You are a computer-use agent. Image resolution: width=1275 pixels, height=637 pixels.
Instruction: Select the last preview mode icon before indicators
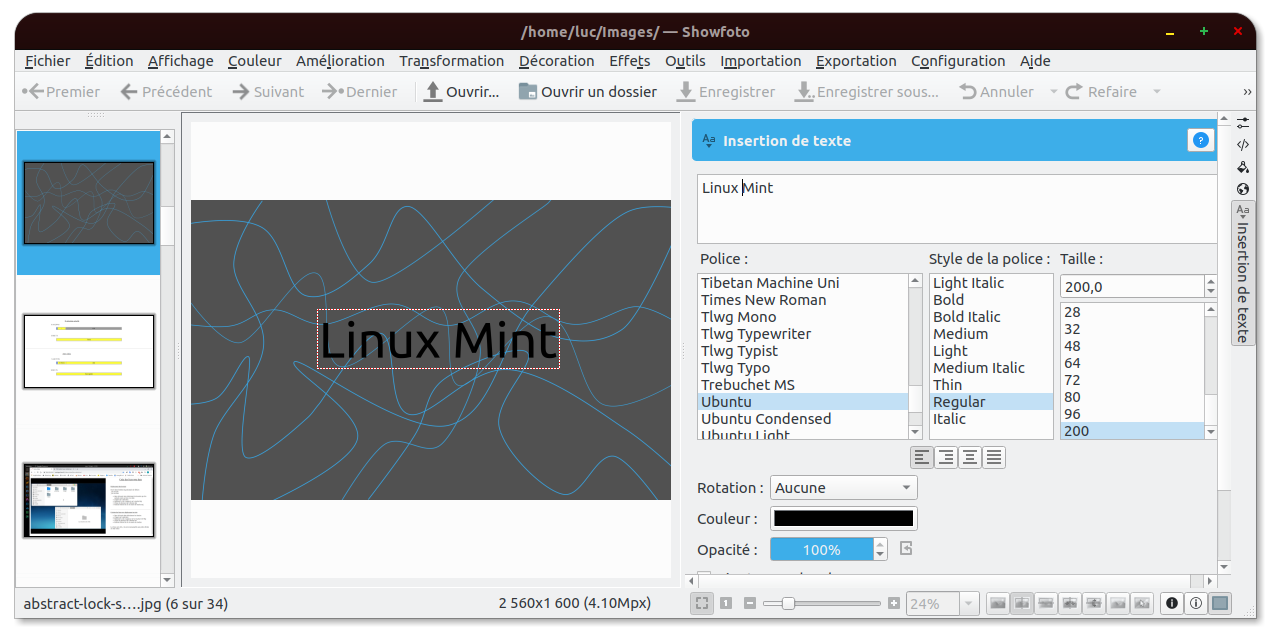coord(1141,603)
